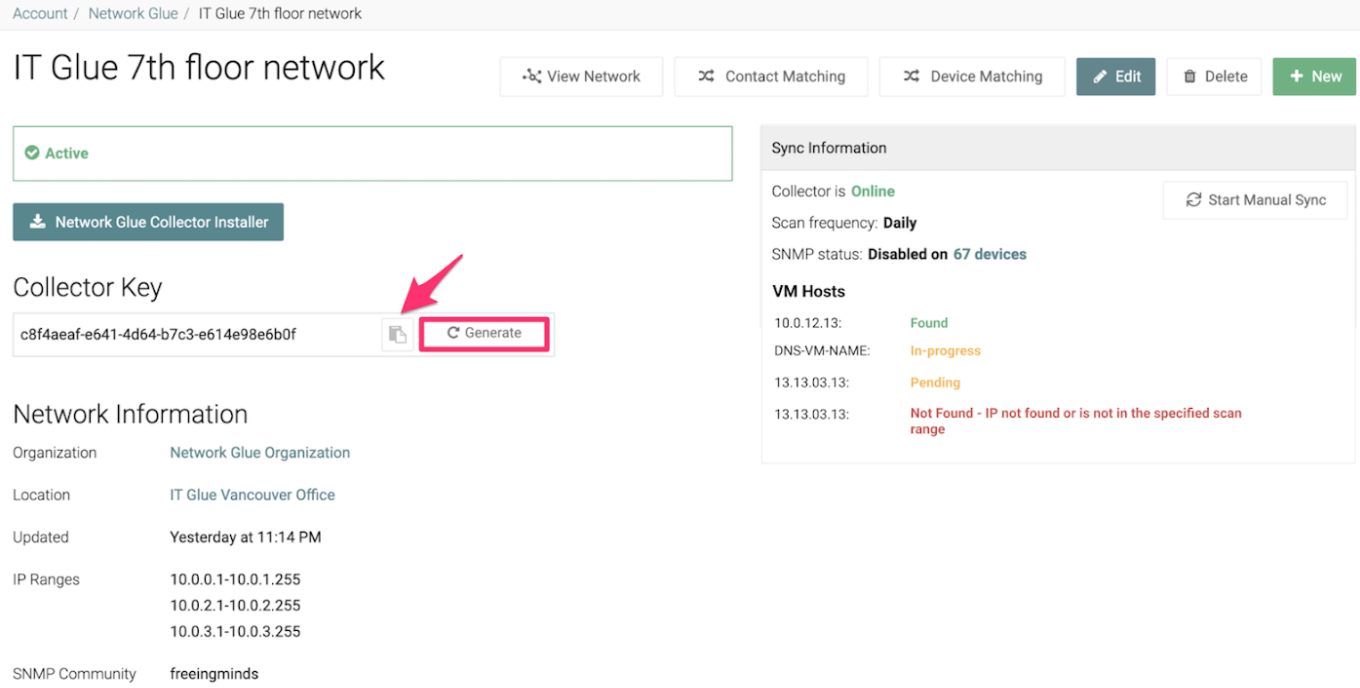Click the Online collector status
The image size is (1360, 688).
pyautogui.click(x=873, y=191)
